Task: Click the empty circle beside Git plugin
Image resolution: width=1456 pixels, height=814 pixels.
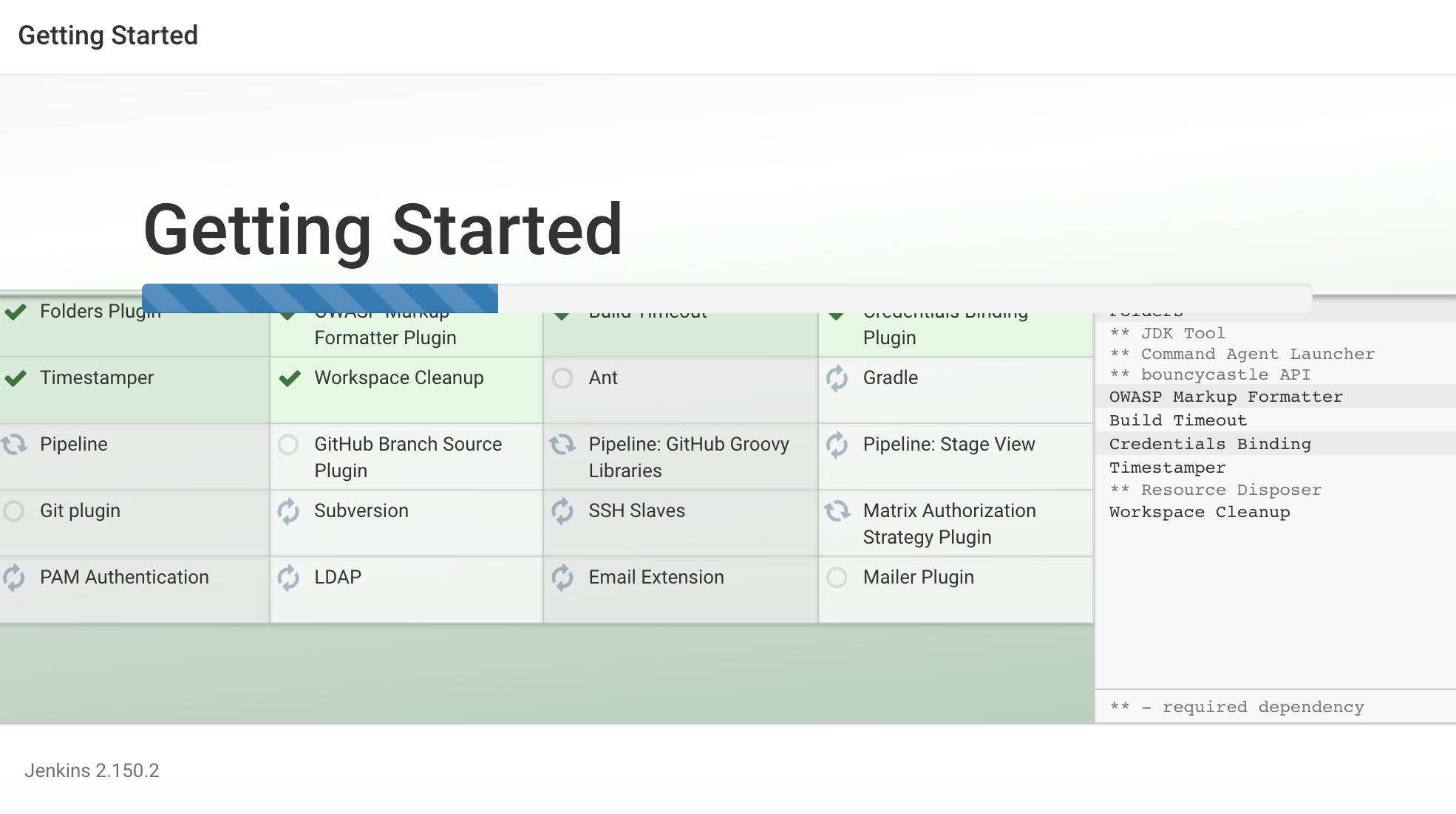Action: [14, 511]
